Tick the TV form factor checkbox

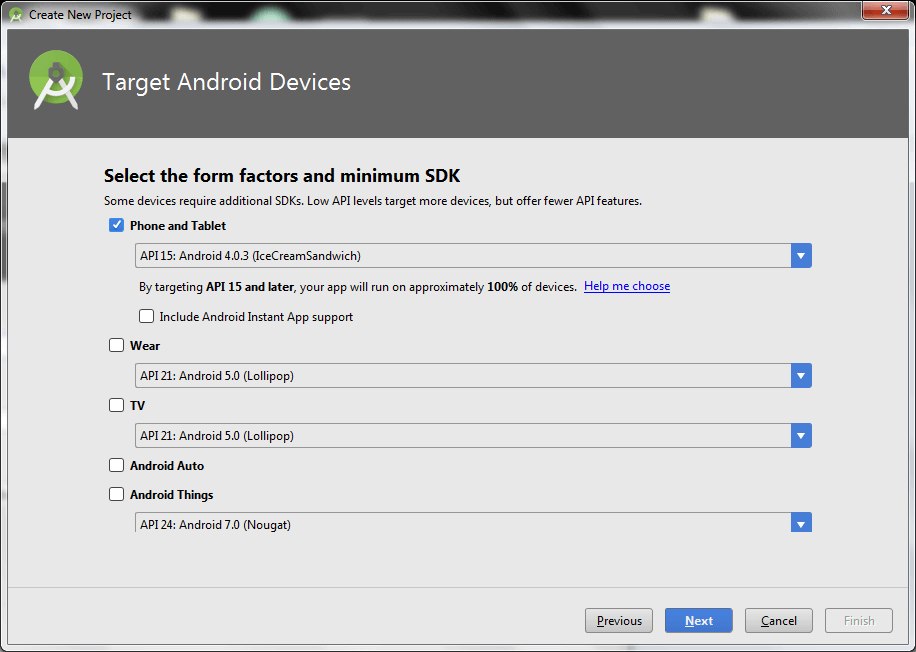[116, 406]
